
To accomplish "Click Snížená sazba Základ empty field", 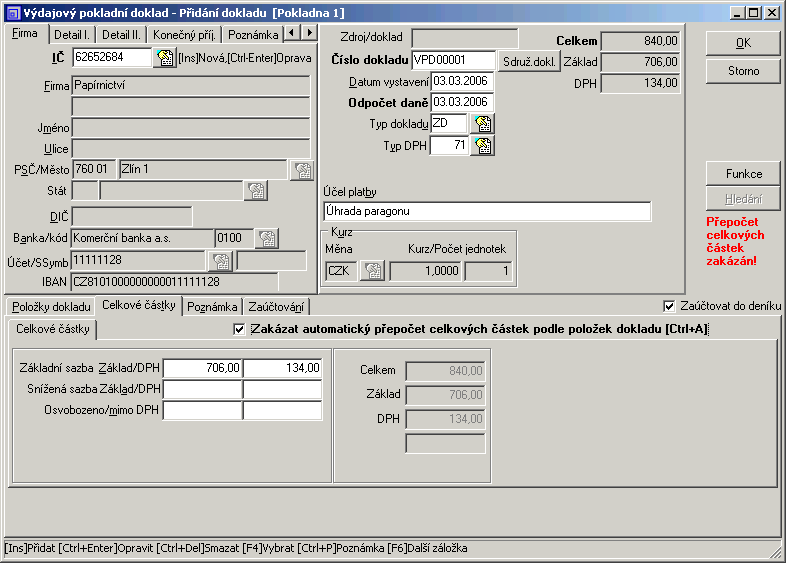I will tap(203, 389).
